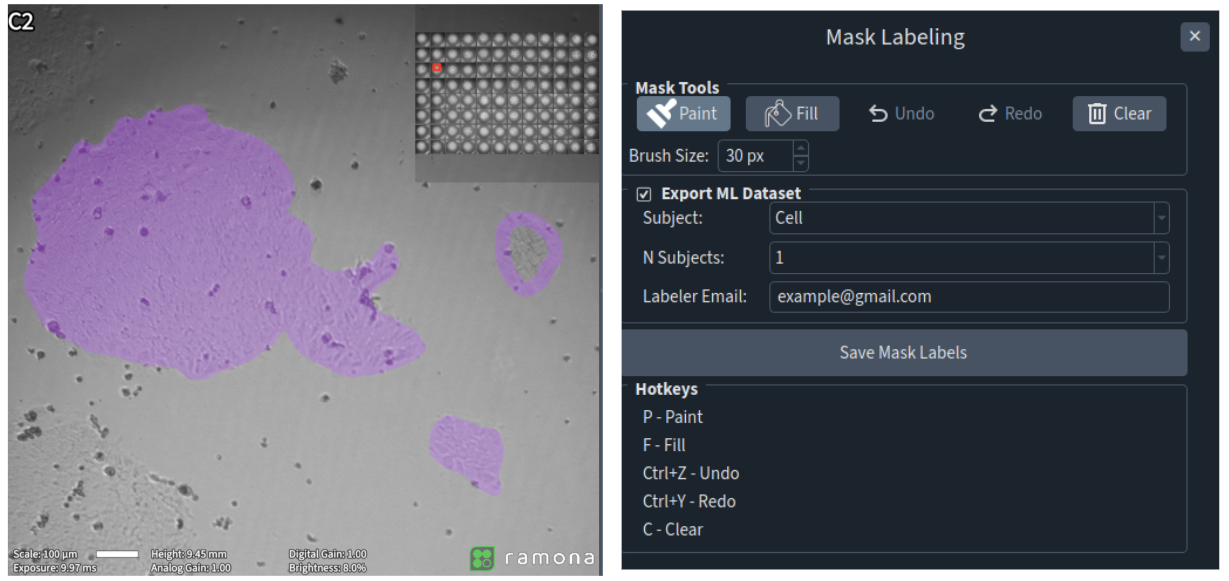
Task: Close the Mask Labeling panel
Action: tap(1194, 37)
